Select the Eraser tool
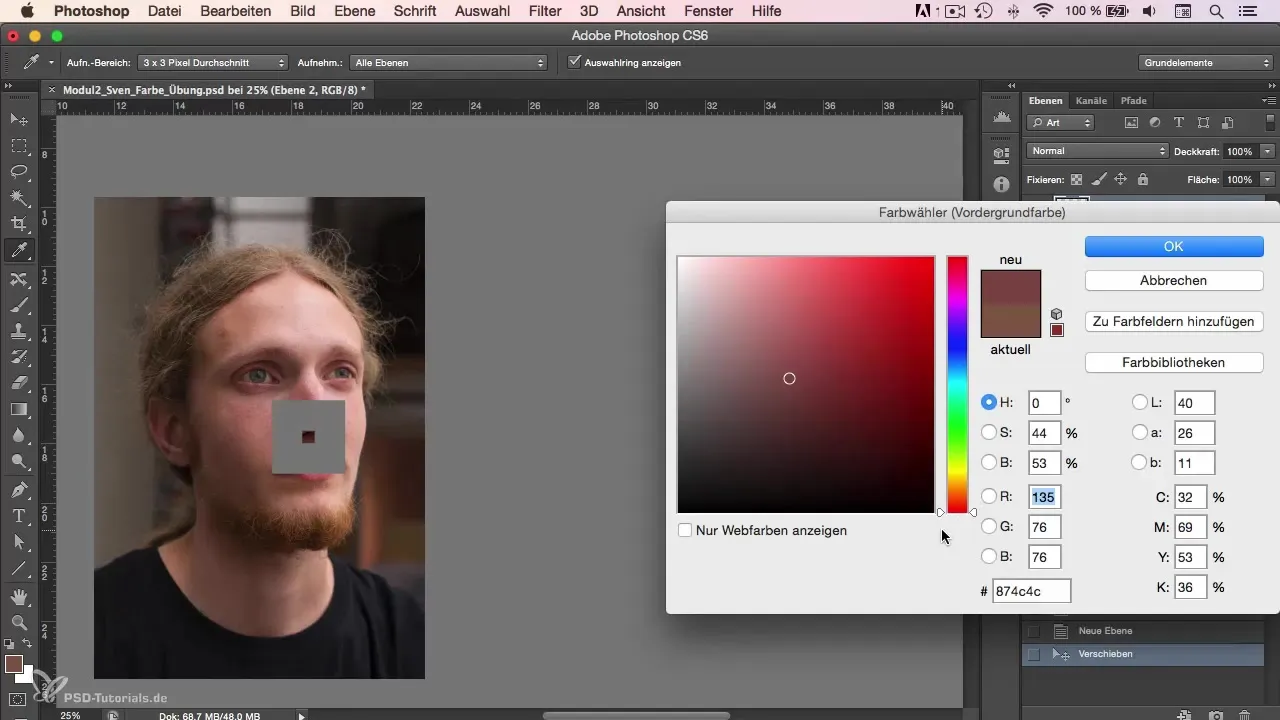Screen dimensions: 1280x720 tap(18, 383)
